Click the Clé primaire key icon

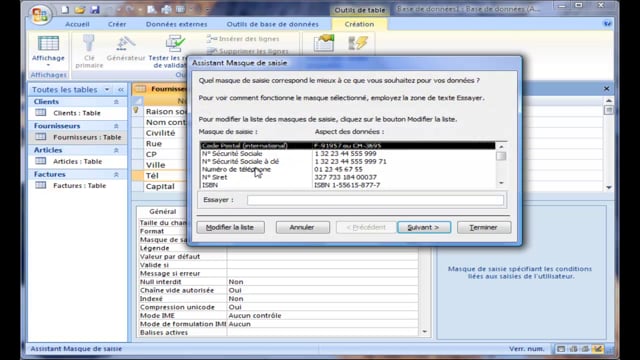point(89,43)
